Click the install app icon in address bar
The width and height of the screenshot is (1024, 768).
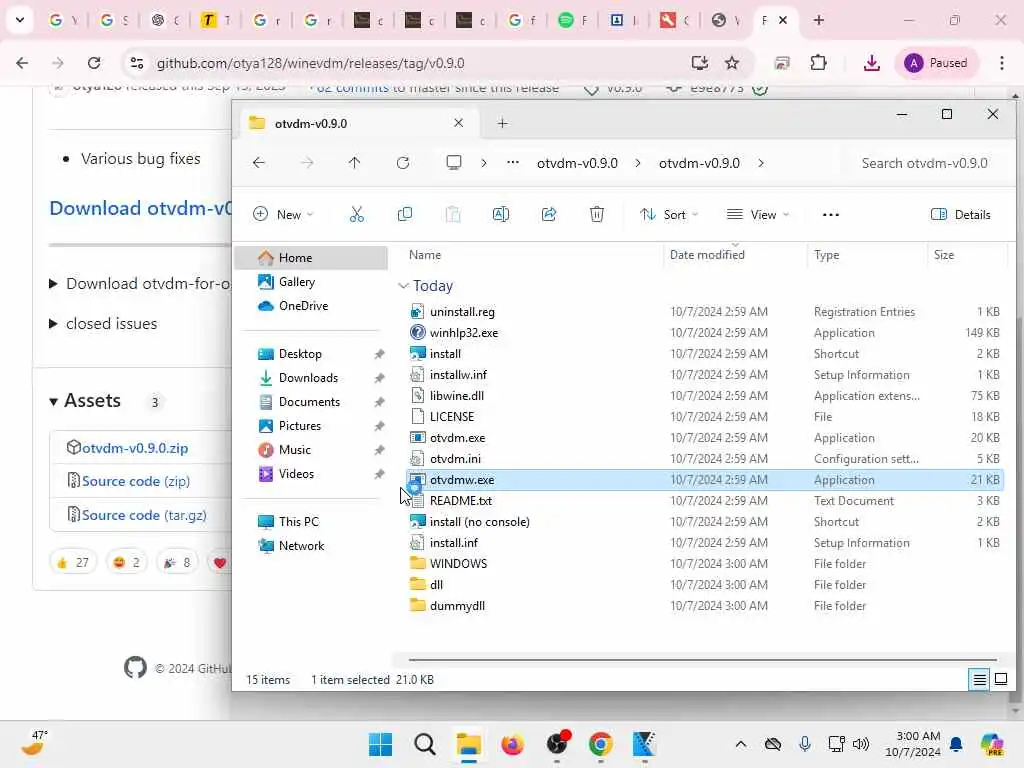[x=699, y=63]
